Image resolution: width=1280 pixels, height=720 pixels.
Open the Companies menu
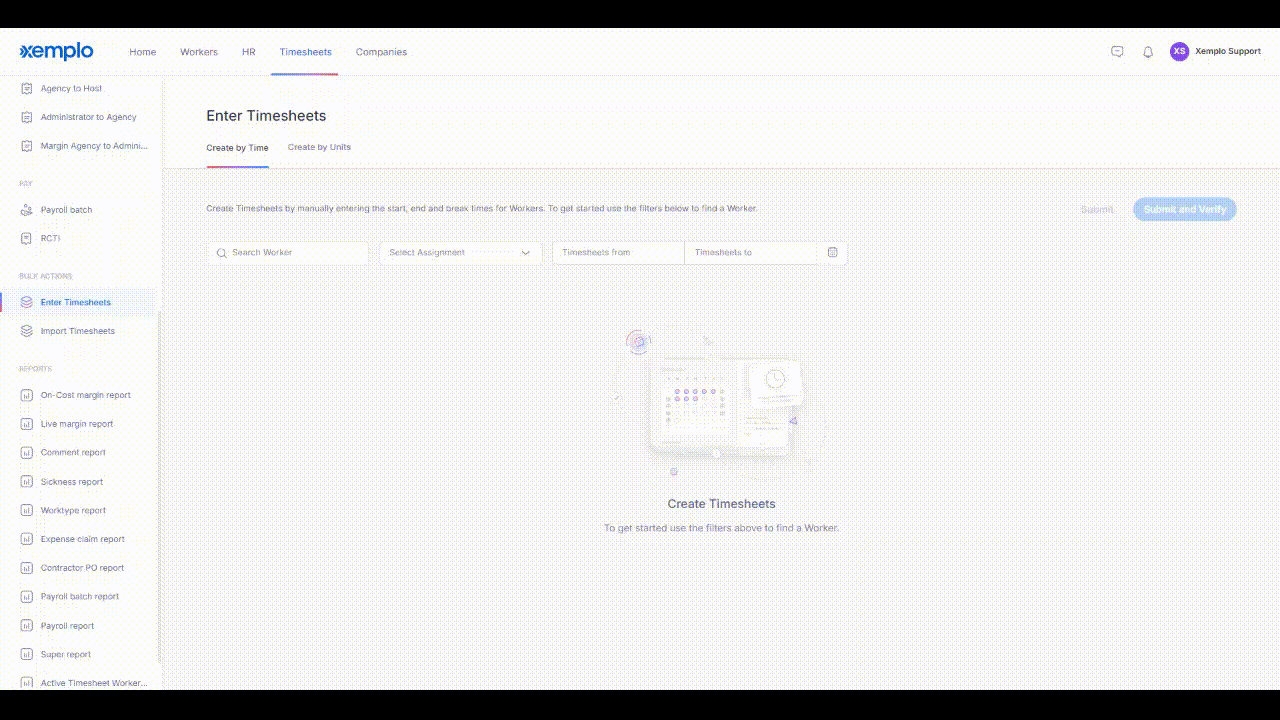point(381,52)
